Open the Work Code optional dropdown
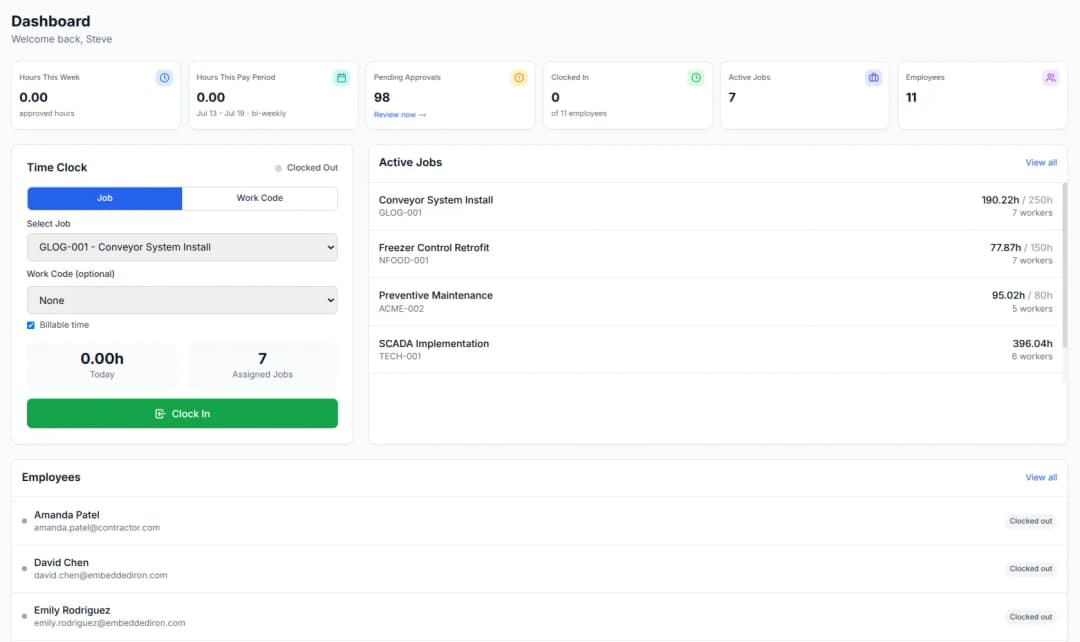 (182, 300)
